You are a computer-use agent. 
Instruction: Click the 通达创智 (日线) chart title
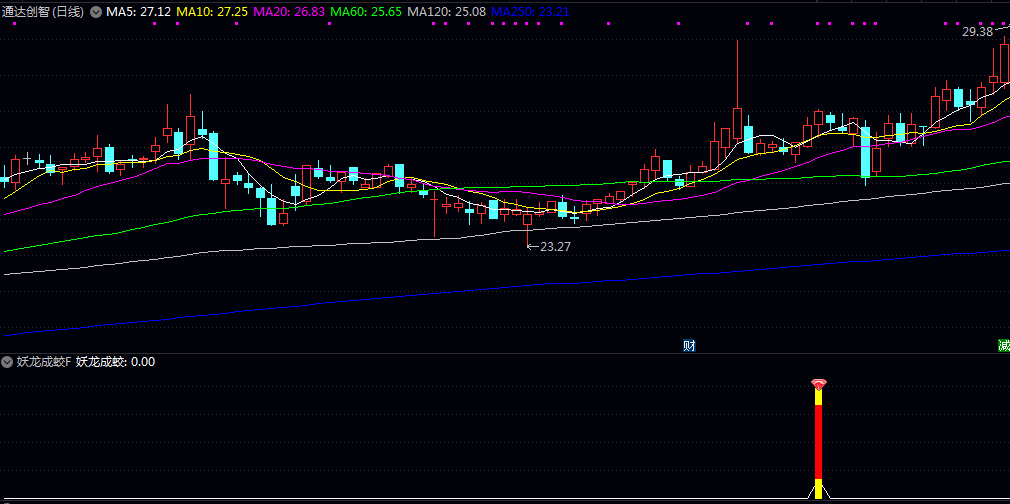point(43,12)
